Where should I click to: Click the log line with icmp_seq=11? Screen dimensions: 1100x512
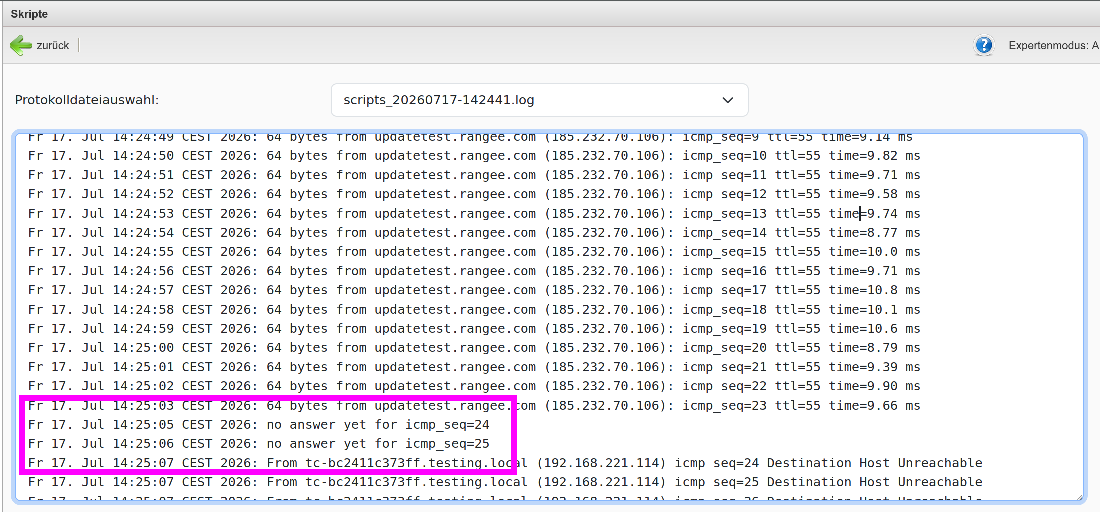[x=474, y=175]
